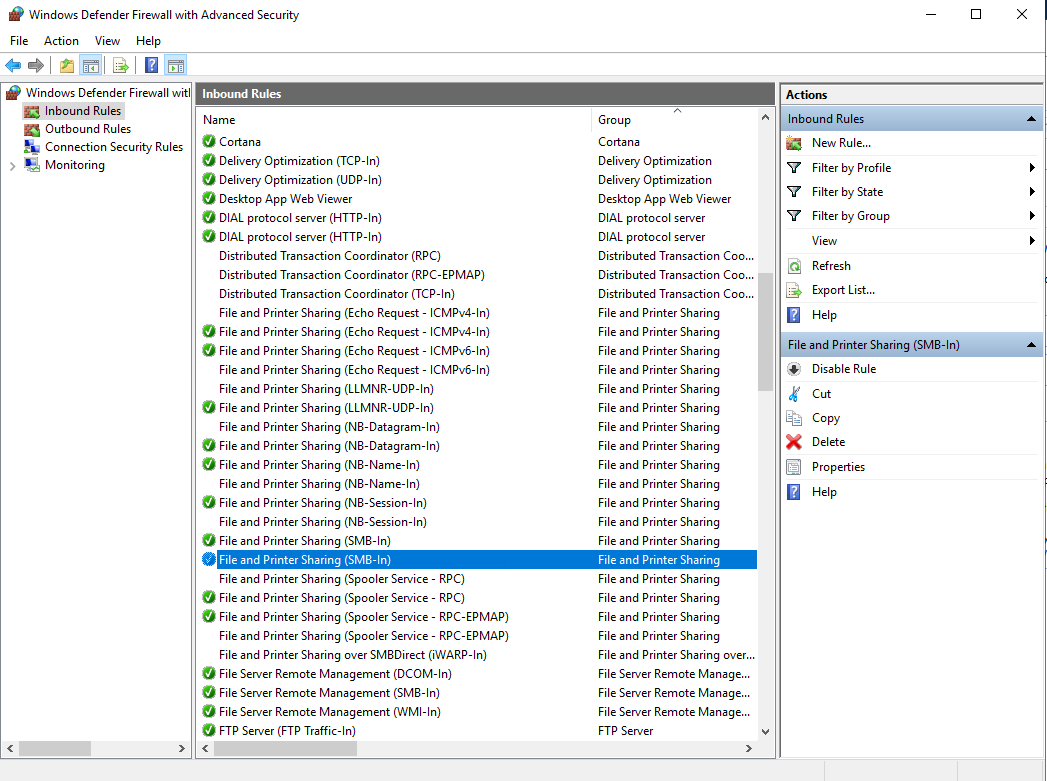Open the Filter by State submenu arrow
The image size is (1047, 781).
[x=1032, y=192]
